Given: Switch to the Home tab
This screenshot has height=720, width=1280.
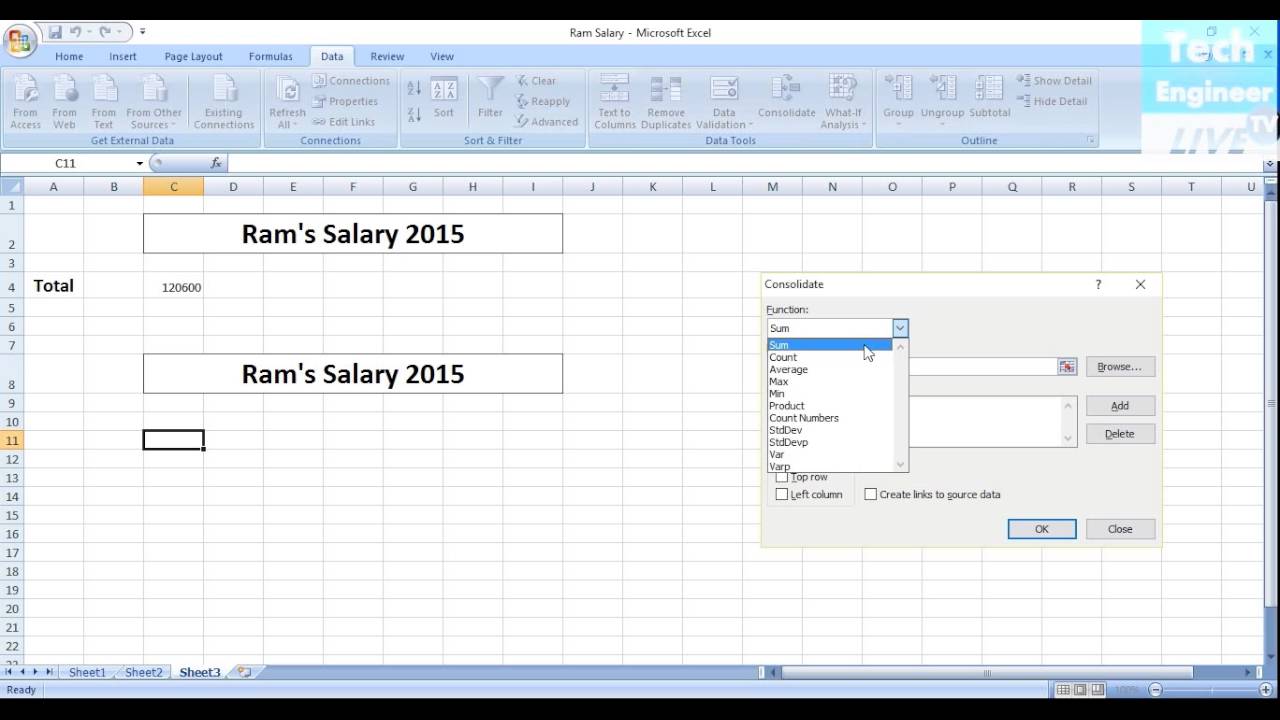Looking at the screenshot, I should tap(69, 57).
